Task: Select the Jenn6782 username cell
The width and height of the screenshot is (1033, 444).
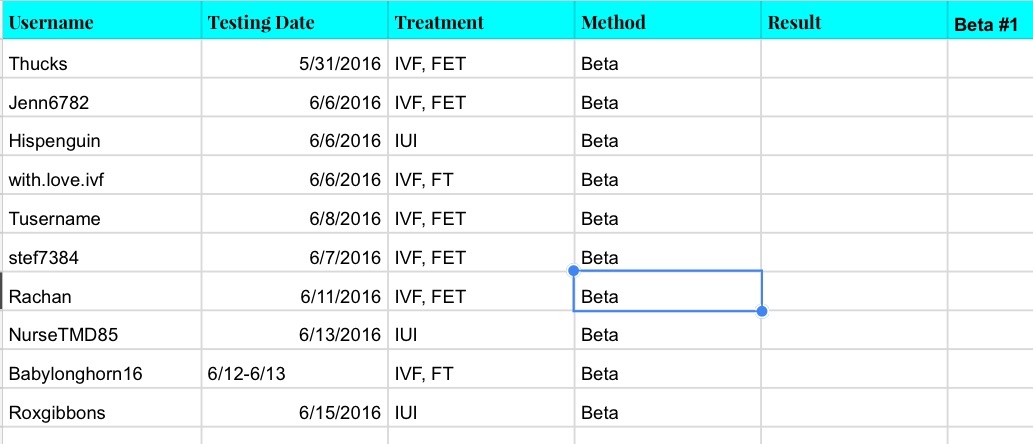Action: click(101, 103)
